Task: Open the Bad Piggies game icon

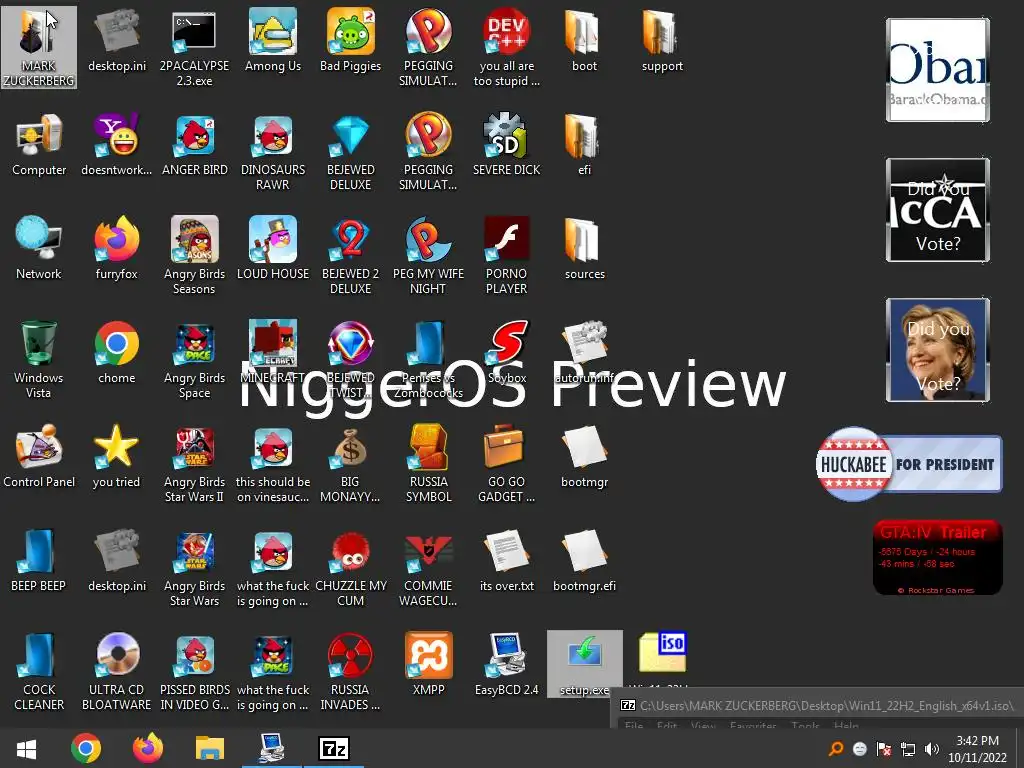Action: pyautogui.click(x=350, y=40)
